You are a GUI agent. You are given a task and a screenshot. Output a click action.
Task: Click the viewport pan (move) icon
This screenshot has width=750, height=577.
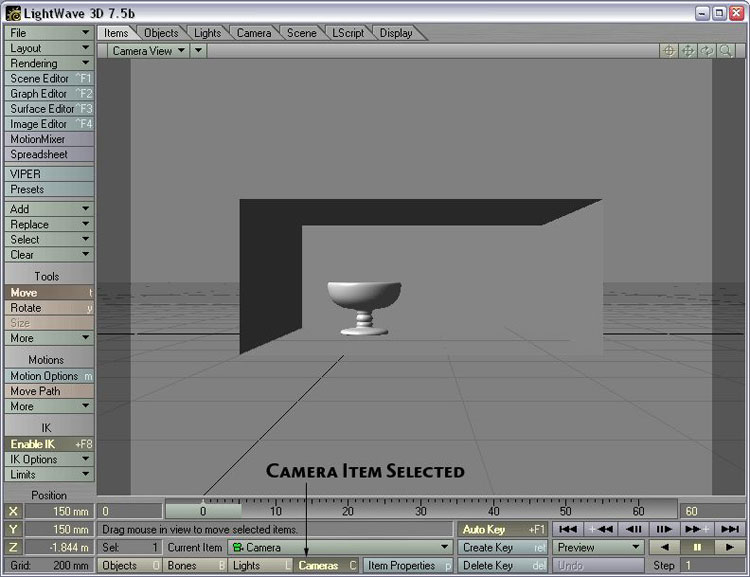(688, 51)
